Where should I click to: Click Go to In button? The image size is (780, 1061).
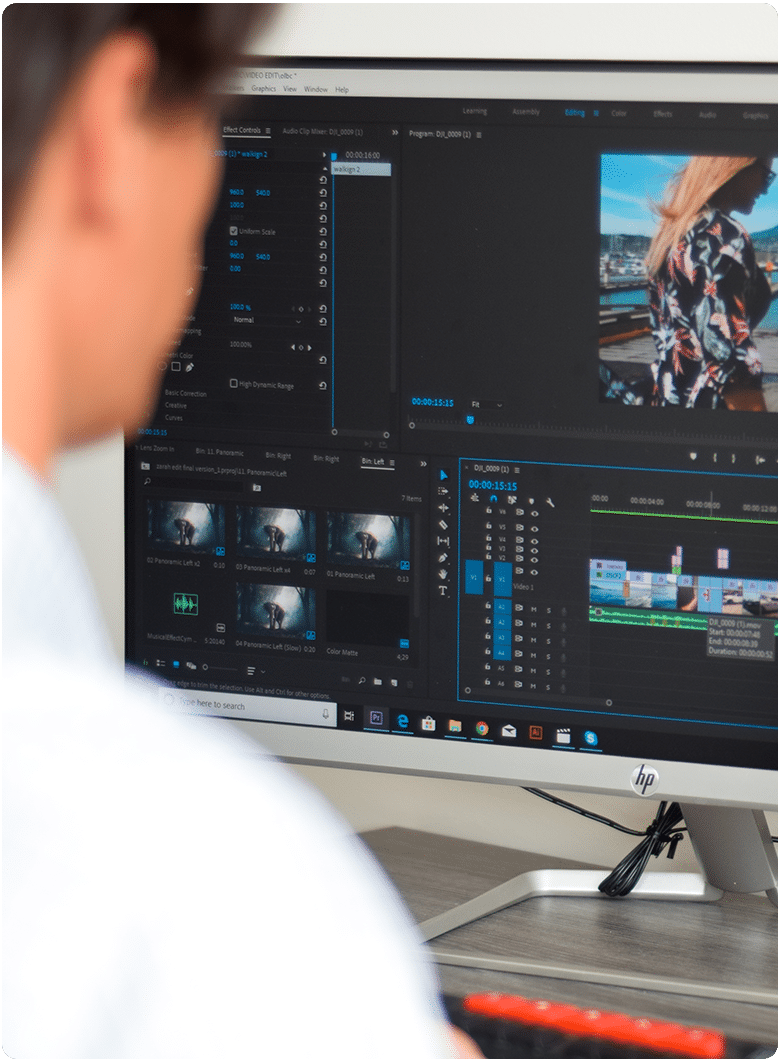[x=760, y=460]
